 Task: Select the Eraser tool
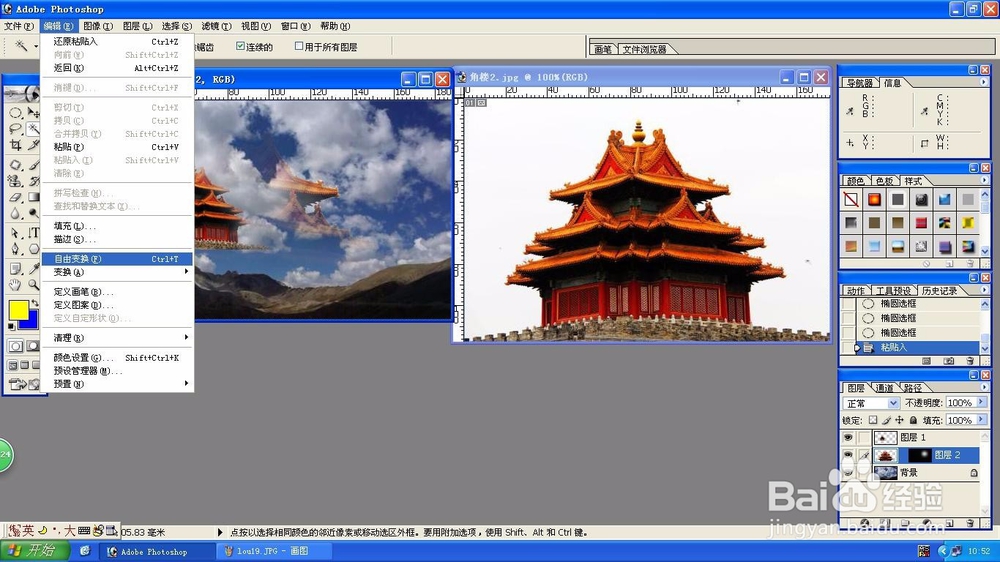pos(15,196)
